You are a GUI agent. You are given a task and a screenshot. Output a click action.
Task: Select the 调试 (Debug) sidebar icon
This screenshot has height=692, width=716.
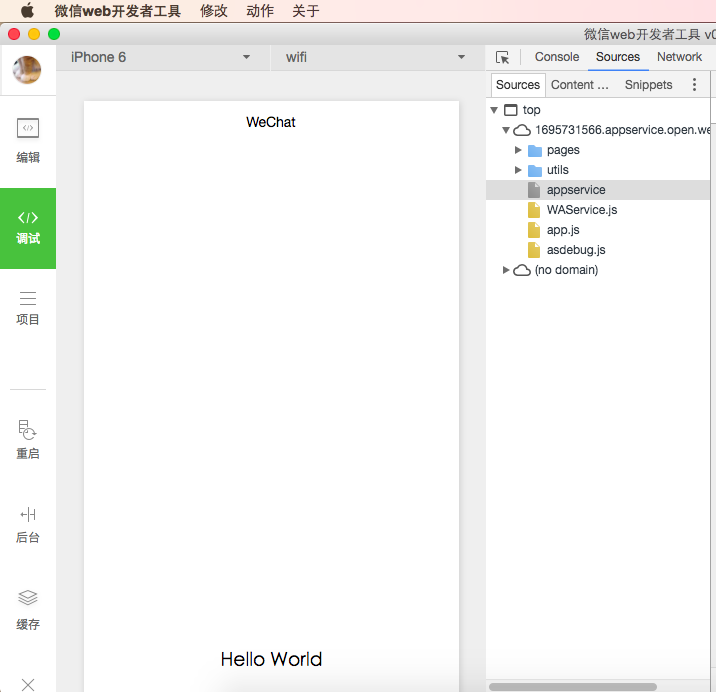tap(28, 227)
